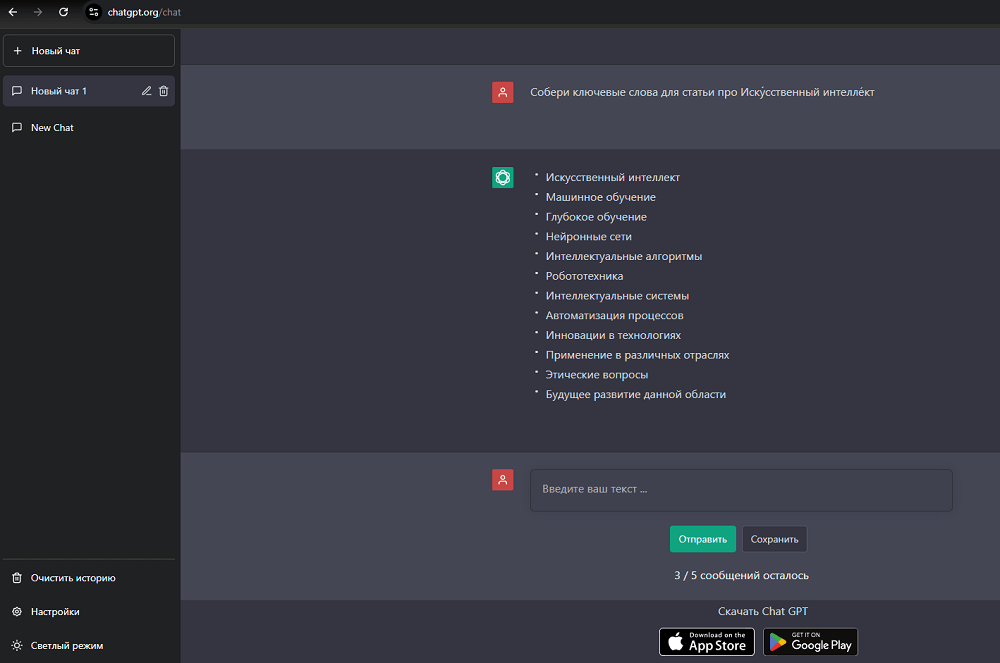
Task: Click the Сохранить button
Action: pyautogui.click(x=774, y=539)
